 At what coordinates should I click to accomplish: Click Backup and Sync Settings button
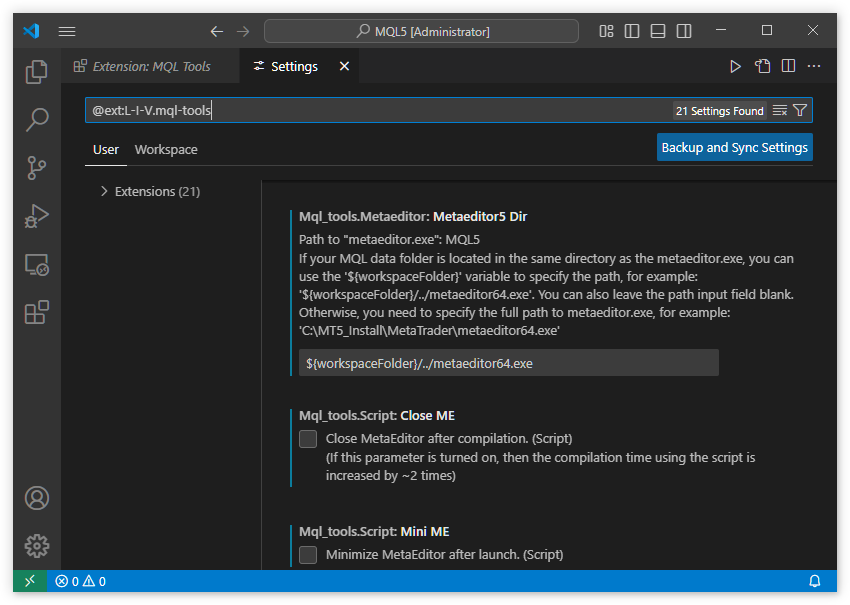click(x=735, y=147)
